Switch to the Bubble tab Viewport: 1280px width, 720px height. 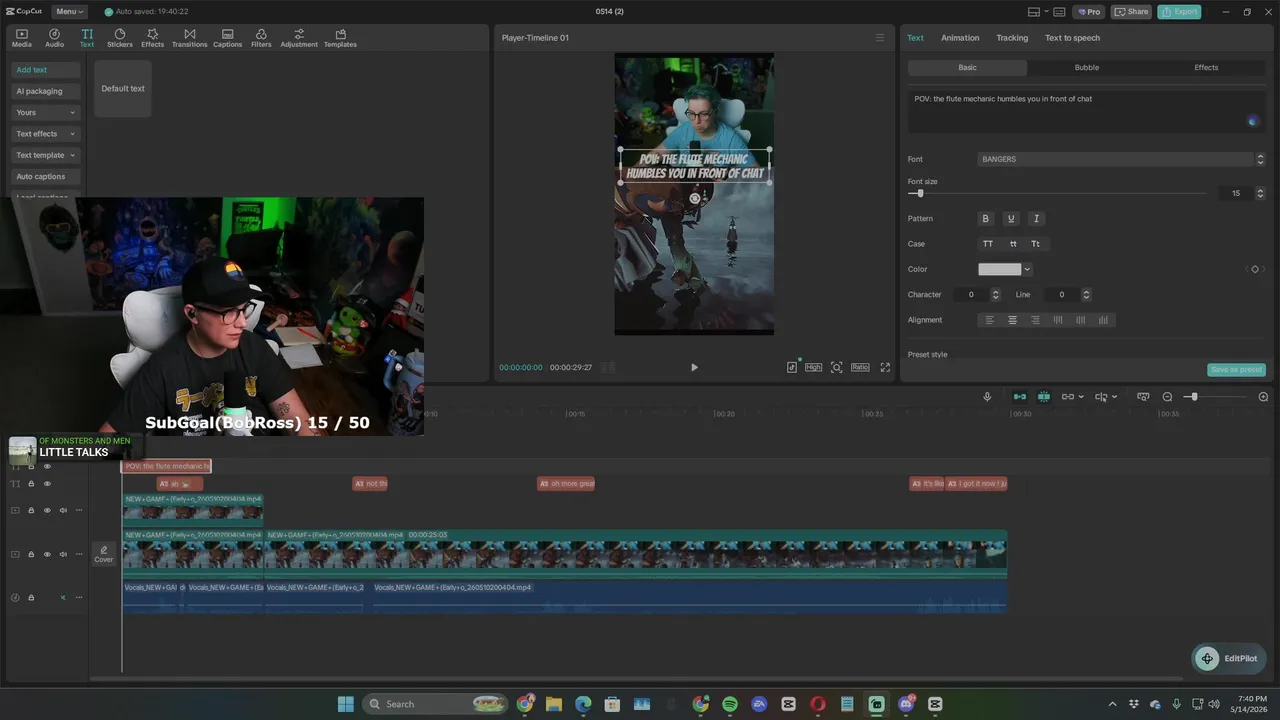tap(1086, 67)
